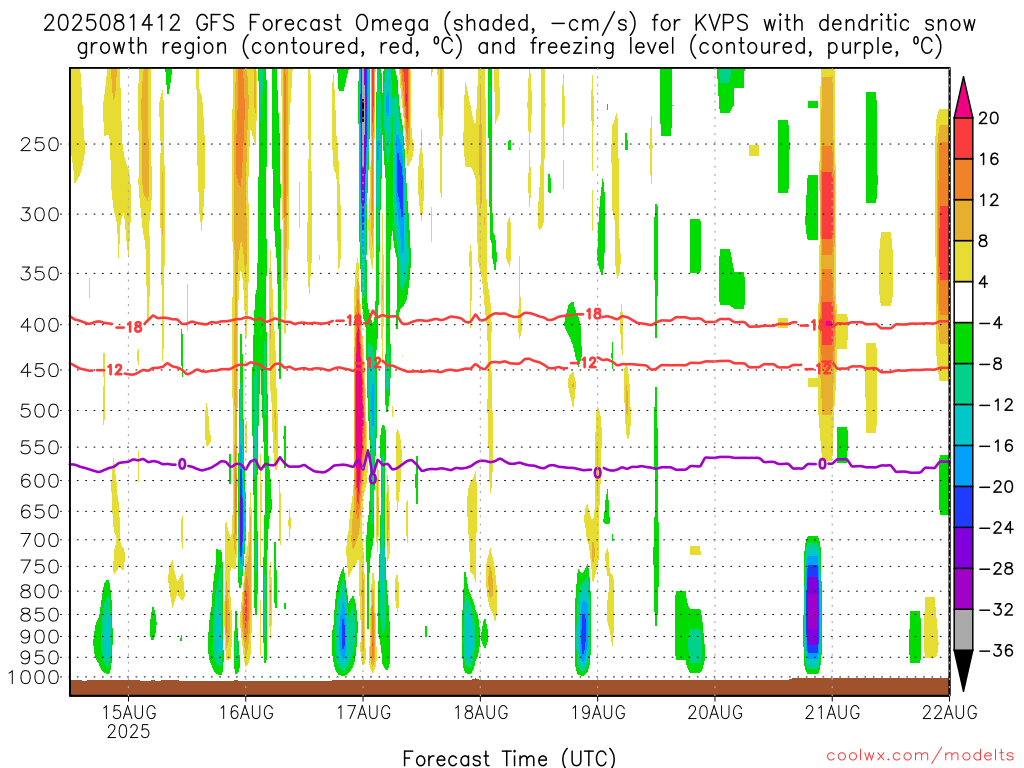This screenshot has width=1024, height=768.
Task: Click the 450 pressure level label
Action: pos(40,370)
